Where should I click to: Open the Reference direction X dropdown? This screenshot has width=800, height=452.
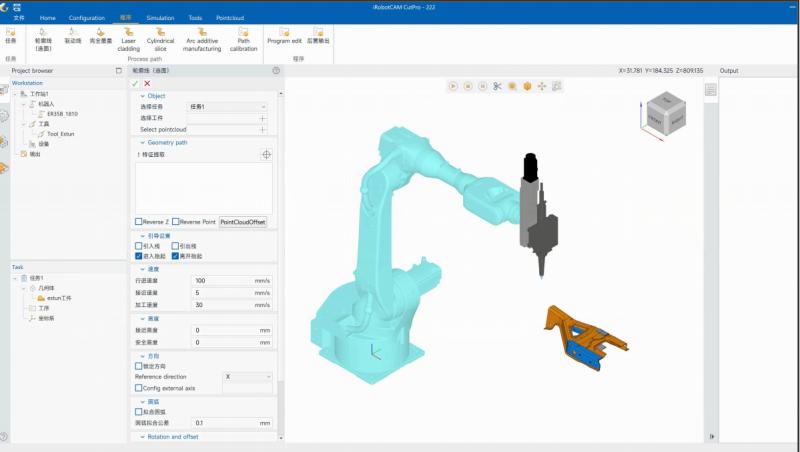[247, 376]
